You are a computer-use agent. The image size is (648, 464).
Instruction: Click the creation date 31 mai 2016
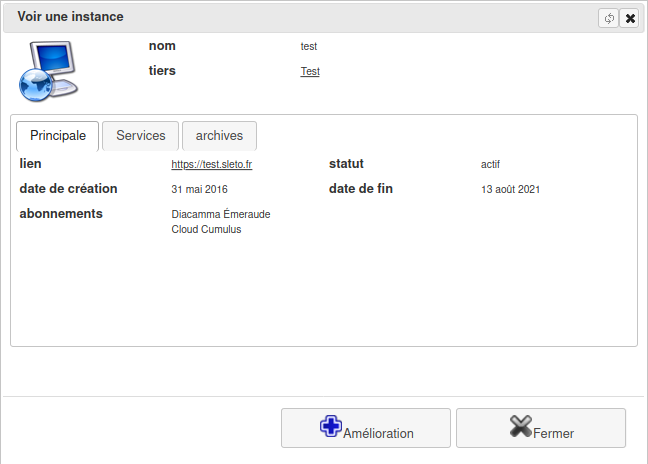[200, 189]
